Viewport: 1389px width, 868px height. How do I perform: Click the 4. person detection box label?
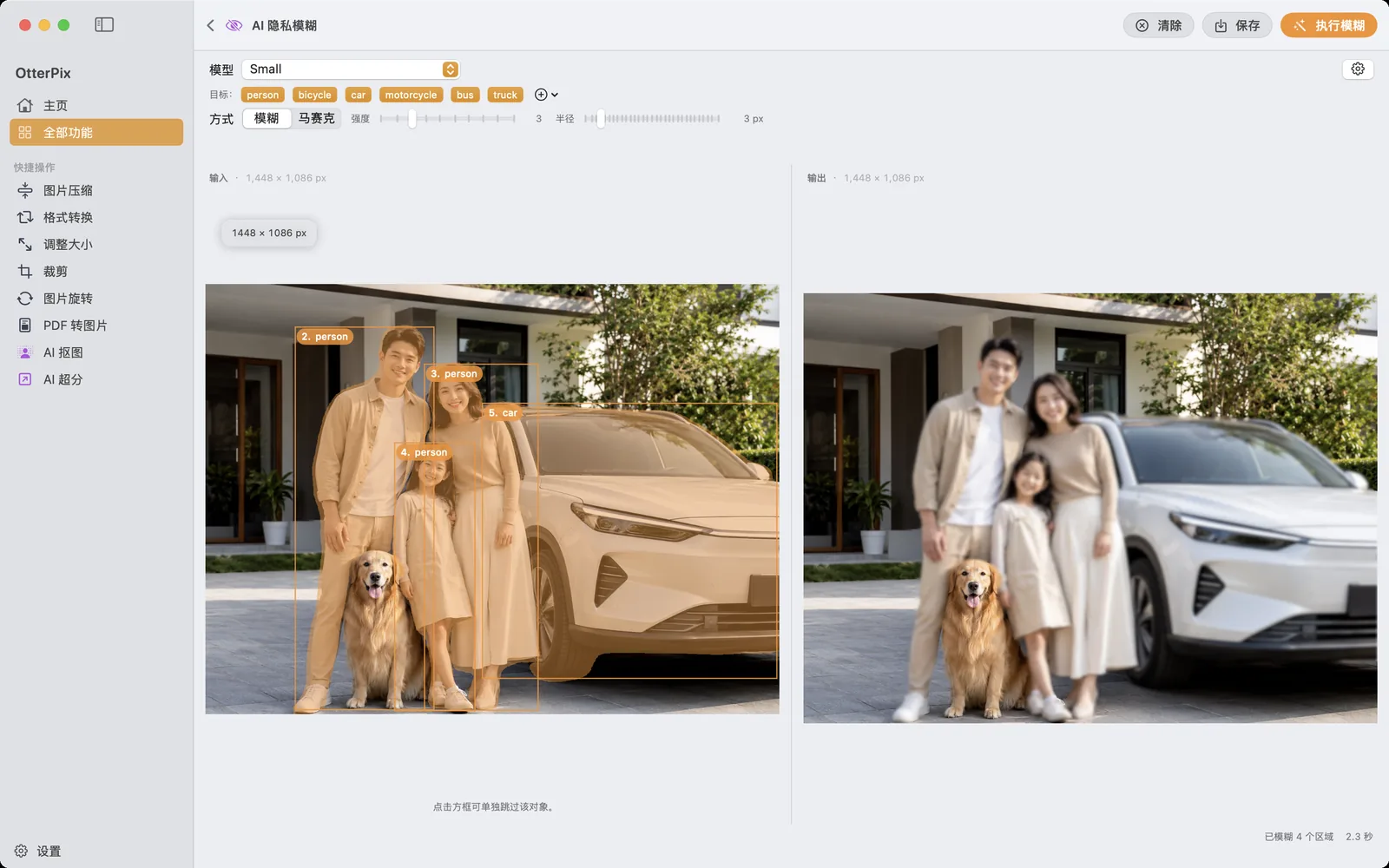[x=424, y=452]
